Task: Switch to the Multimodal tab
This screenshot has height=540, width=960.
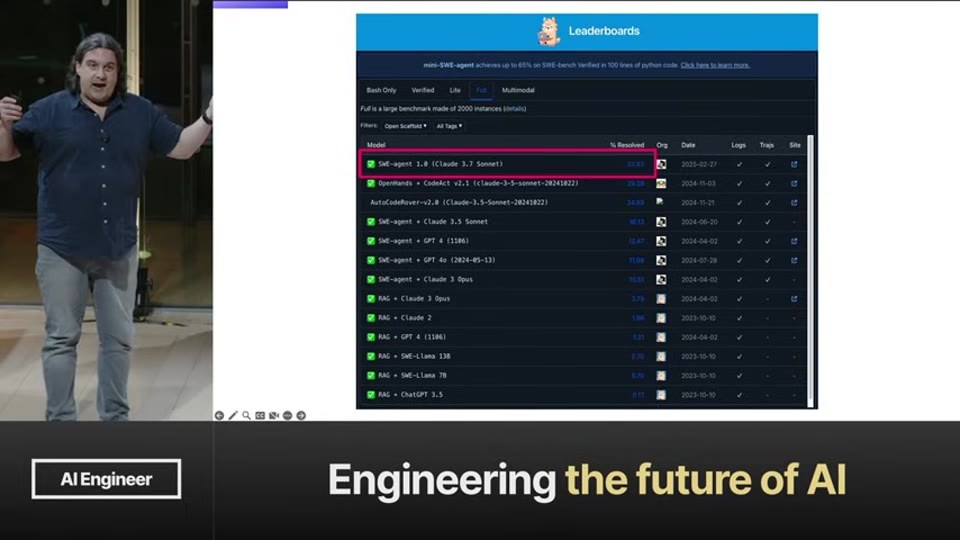Action: [x=518, y=90]
